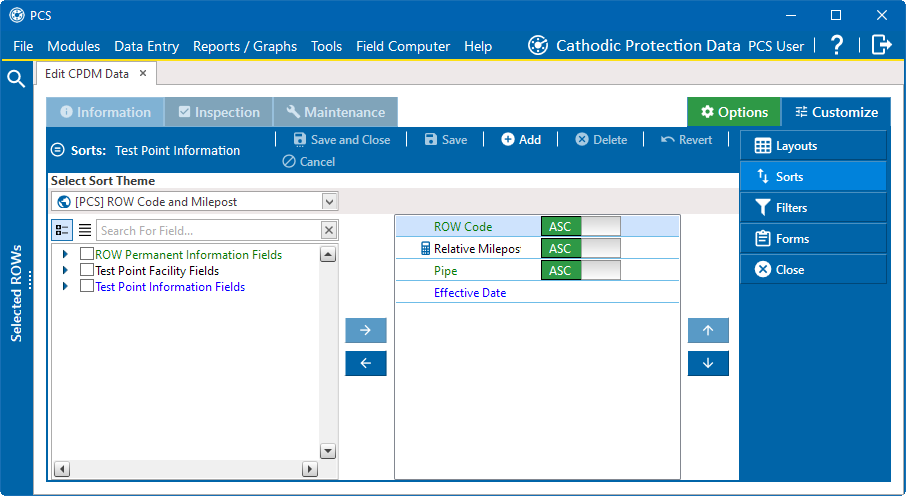Click the Add button
Screen dimensions: 906x496
[x=521, y=140]
